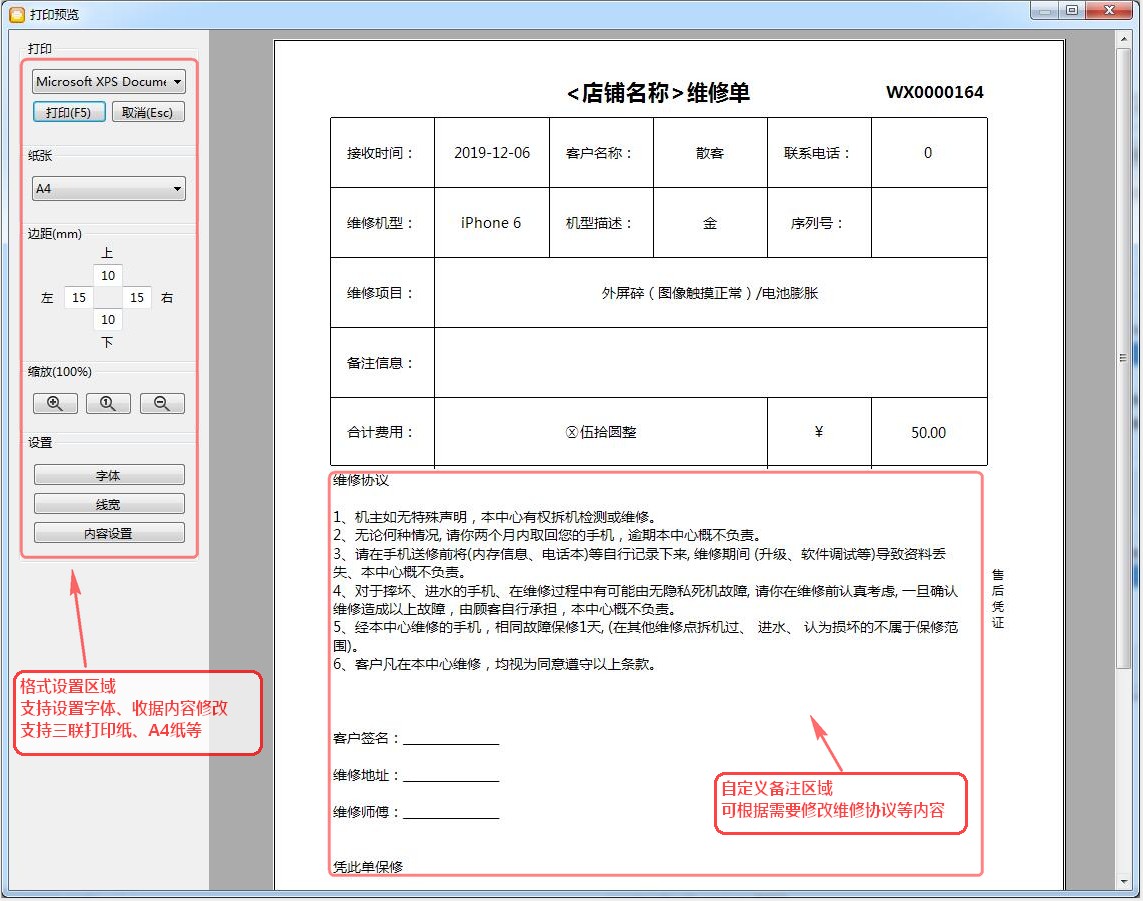The height and width of the screenshot is (901, 1143).
Task: Click the phone number cell 0
Action: click(929, 153)
